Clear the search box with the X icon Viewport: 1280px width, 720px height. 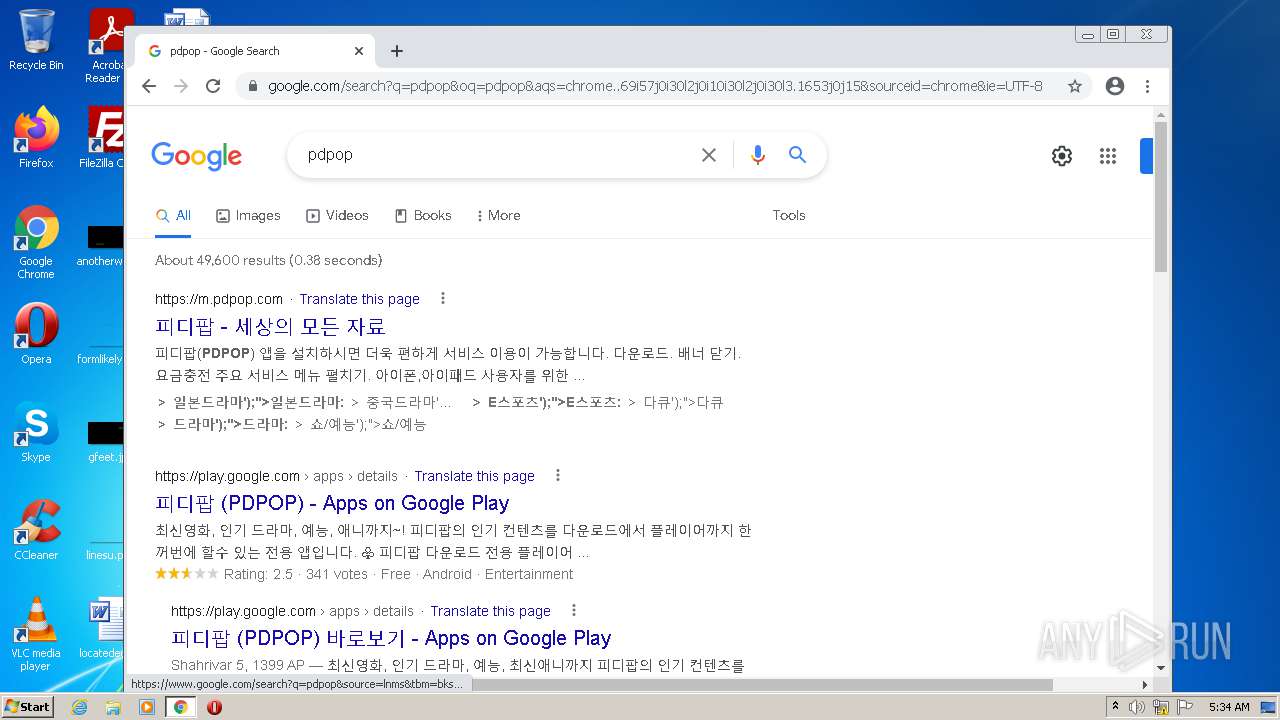[x=709, y=155]
